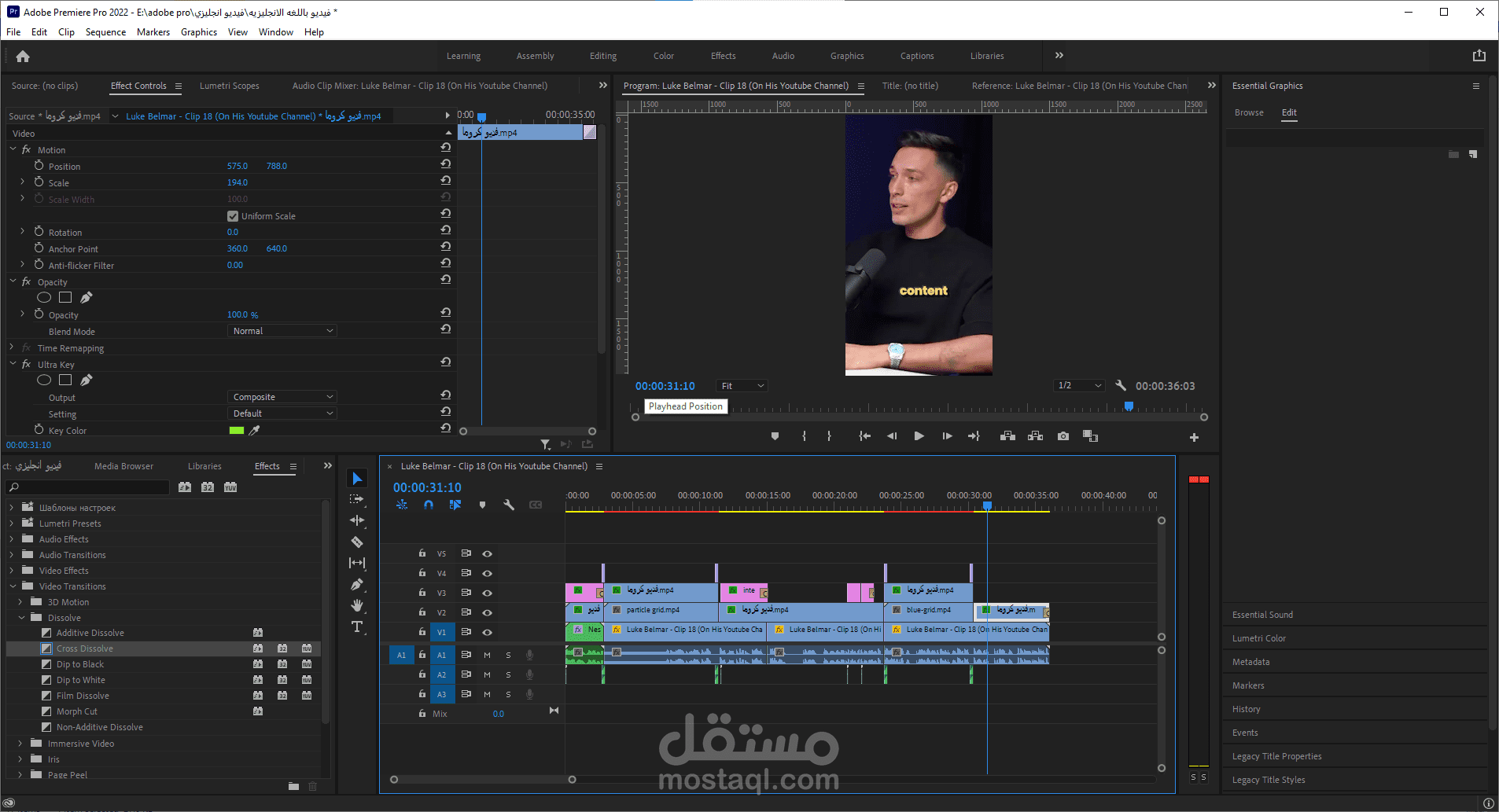Screen dimensions: 1499x812
Task: Mute the A1 audio track
Action: (x=487, y=655)
